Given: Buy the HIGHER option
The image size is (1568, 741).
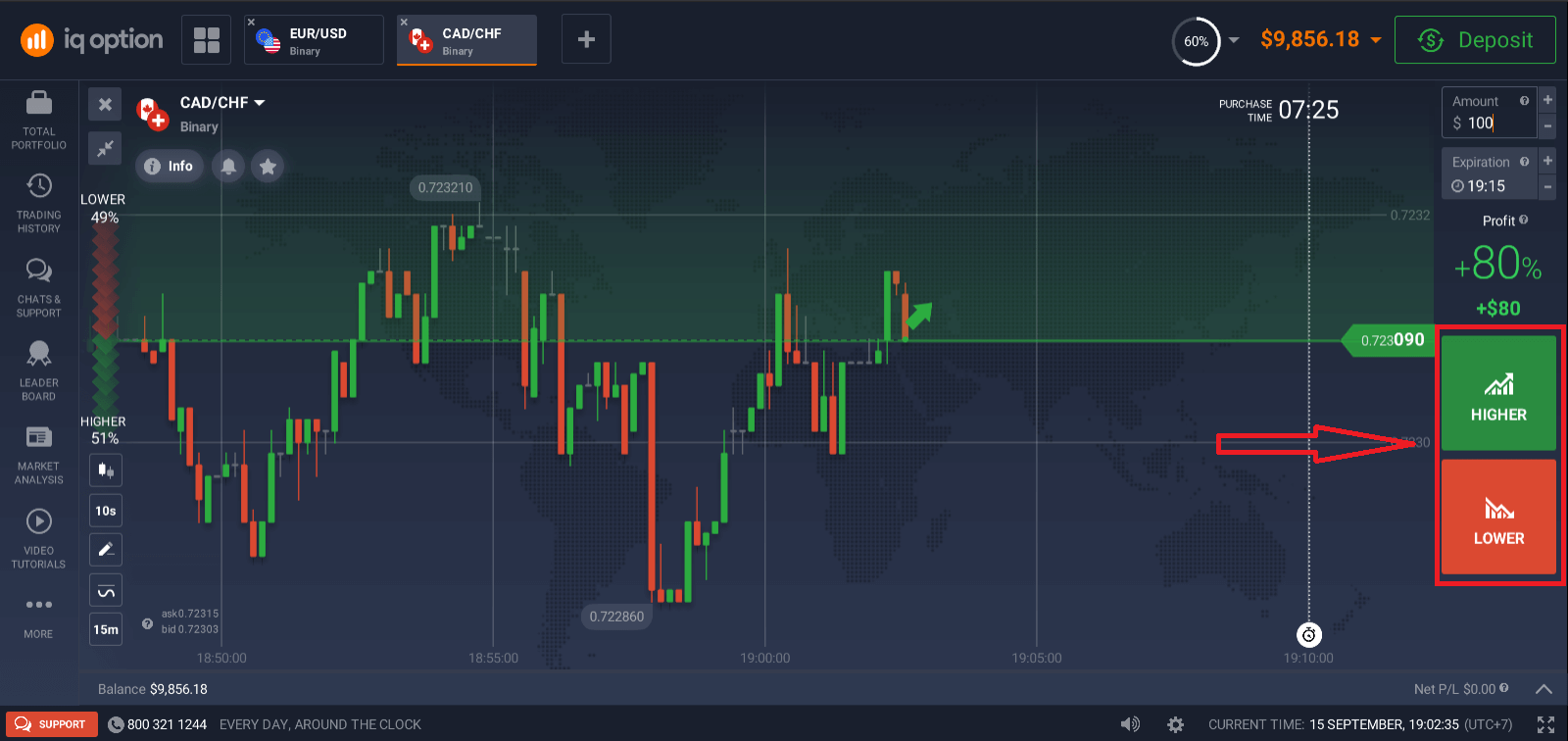Looking at the screenshot, I should [1498, 393].
